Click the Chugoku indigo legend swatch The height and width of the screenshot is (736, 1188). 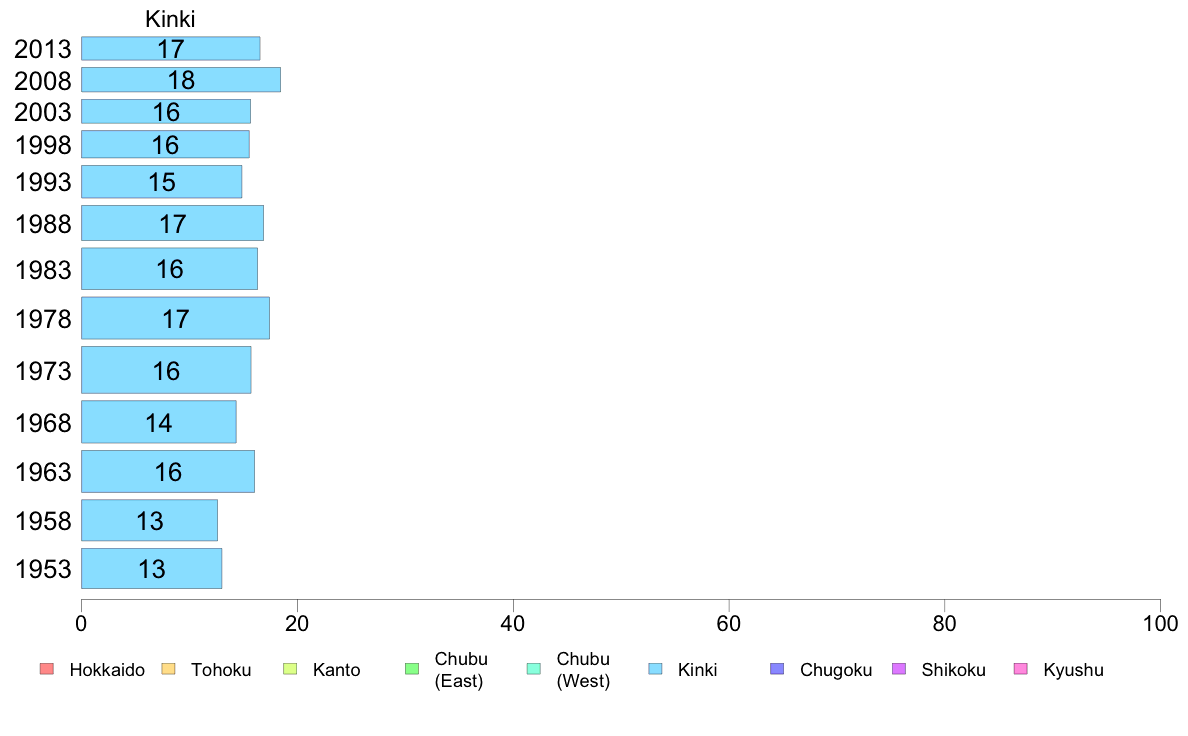pyautogui.click(x=777, y=669)
